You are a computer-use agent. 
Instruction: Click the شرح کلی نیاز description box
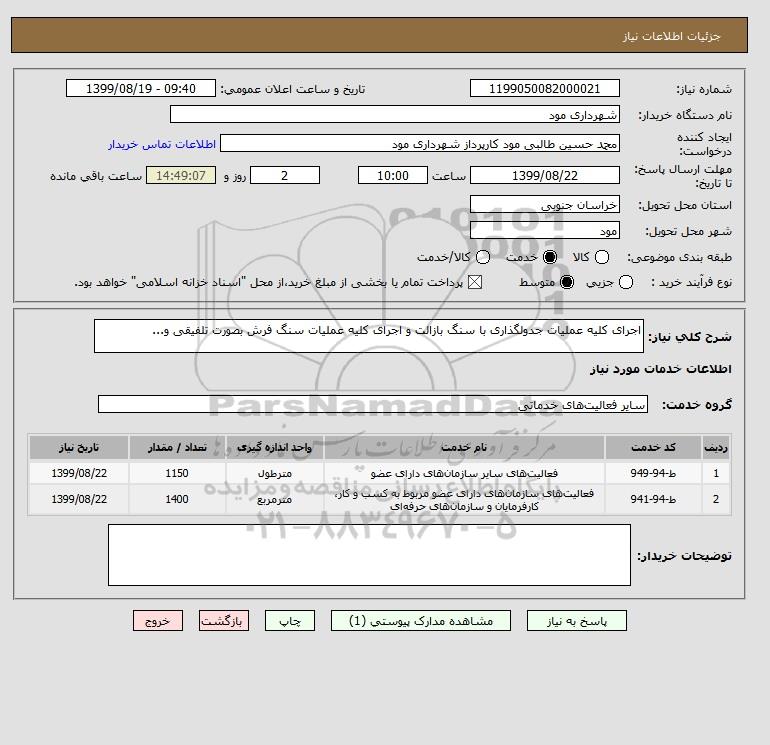[369, 336]
